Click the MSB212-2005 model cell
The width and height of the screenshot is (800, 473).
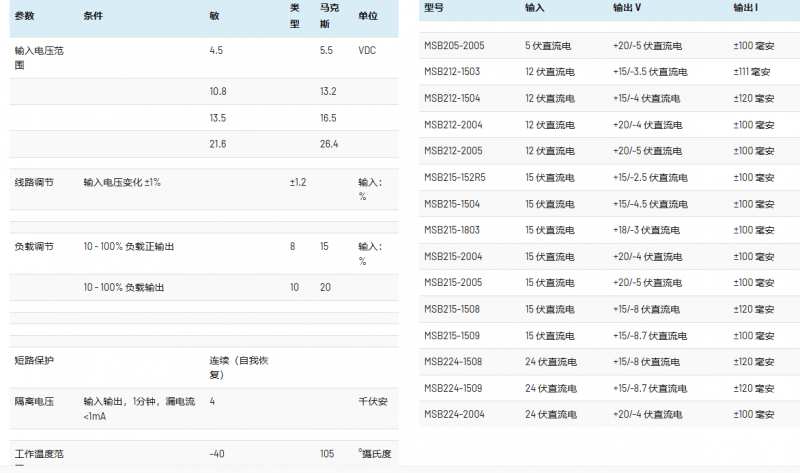click(453, 151)
